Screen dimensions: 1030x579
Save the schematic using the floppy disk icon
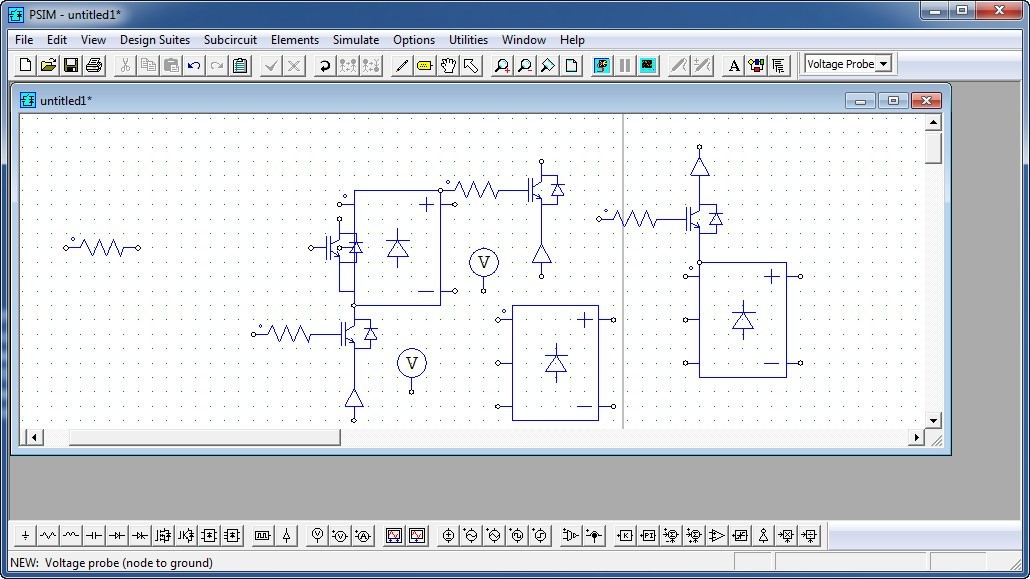71,65
